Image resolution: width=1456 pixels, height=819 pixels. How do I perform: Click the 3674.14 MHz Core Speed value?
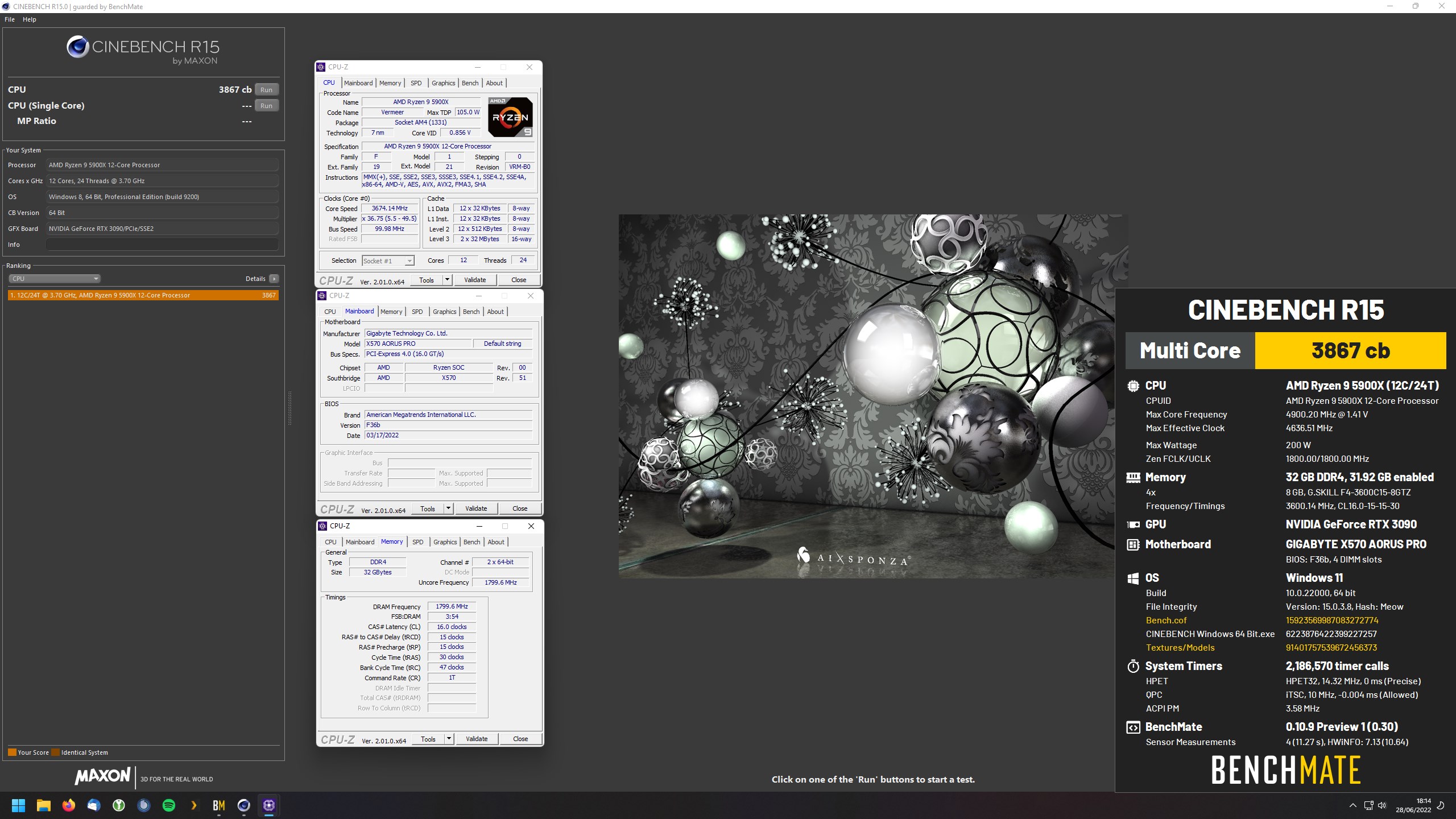[390, 209]
